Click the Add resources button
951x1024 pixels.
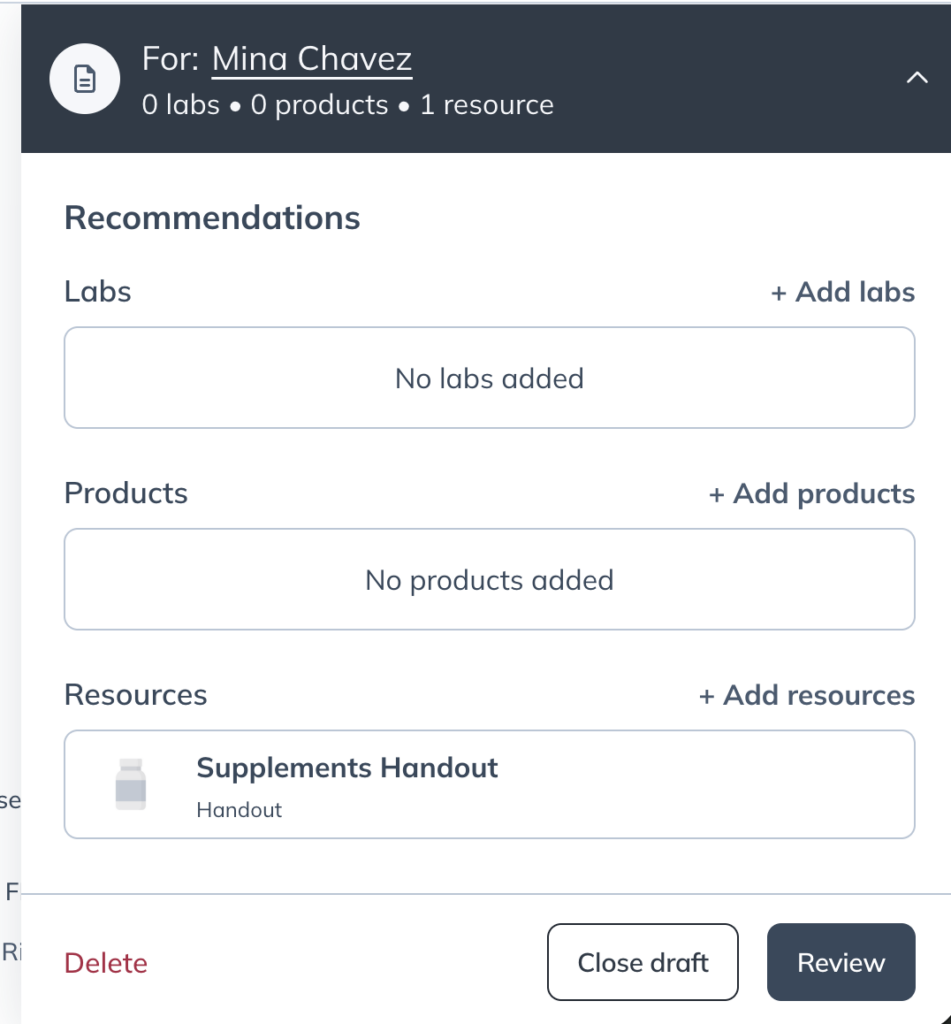point(806,695)
